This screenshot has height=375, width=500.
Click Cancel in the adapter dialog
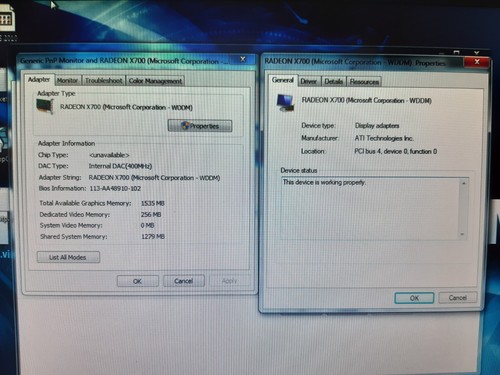click(184, 281)
